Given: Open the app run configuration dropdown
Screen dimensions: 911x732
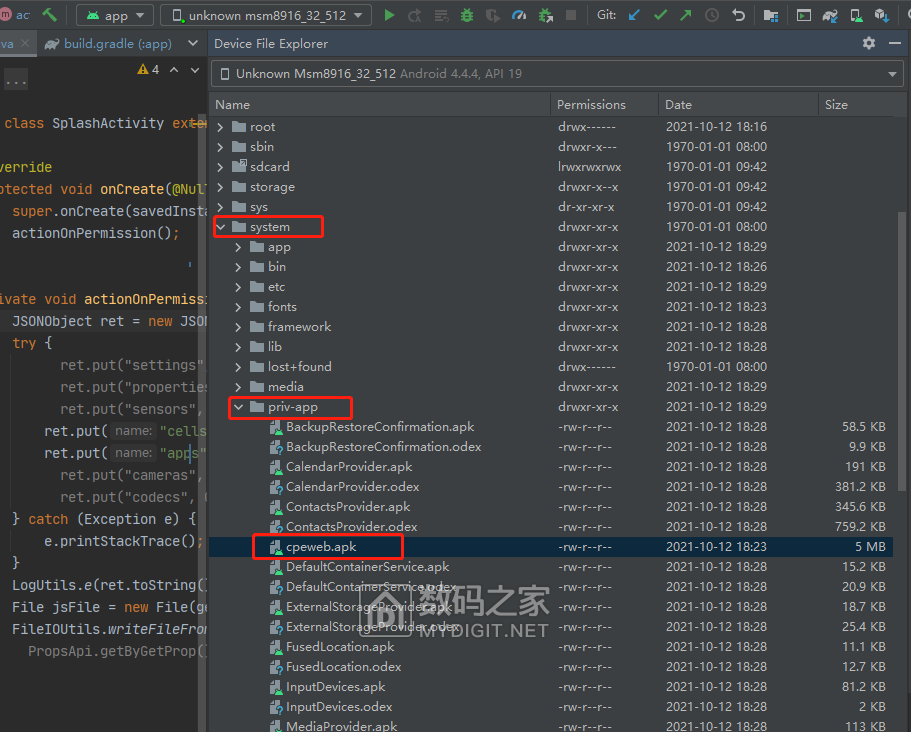Looking at the screenshot, I should pyautogui.click(x=115, y=15).
